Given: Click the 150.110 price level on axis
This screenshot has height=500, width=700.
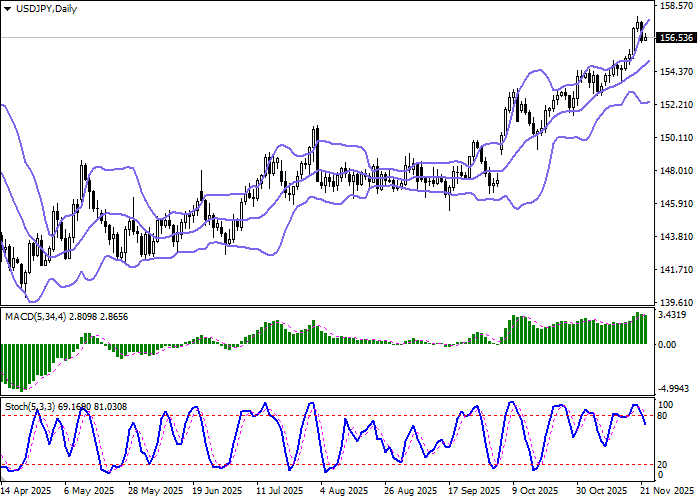Looking at the screenshot, I should tap(676, 138).
